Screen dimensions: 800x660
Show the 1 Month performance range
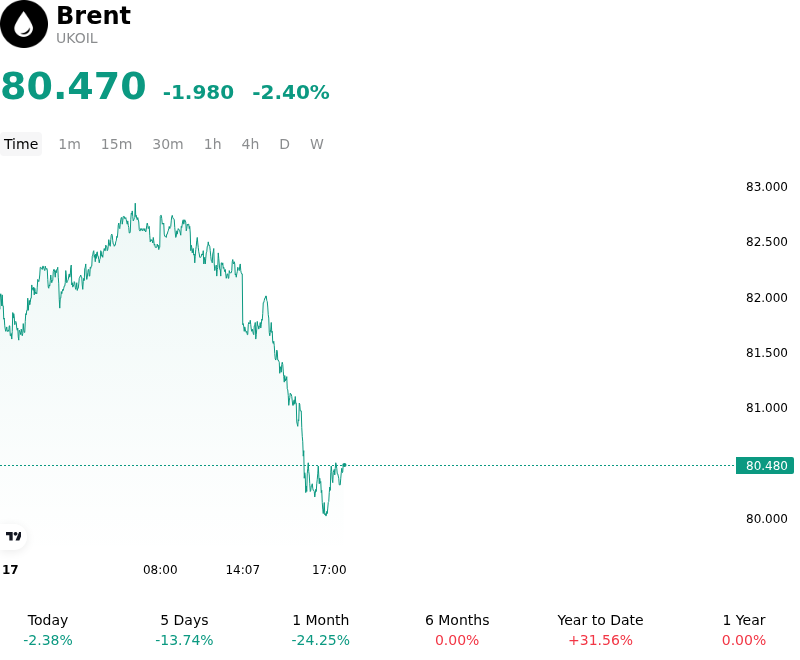tap(320, 630)
